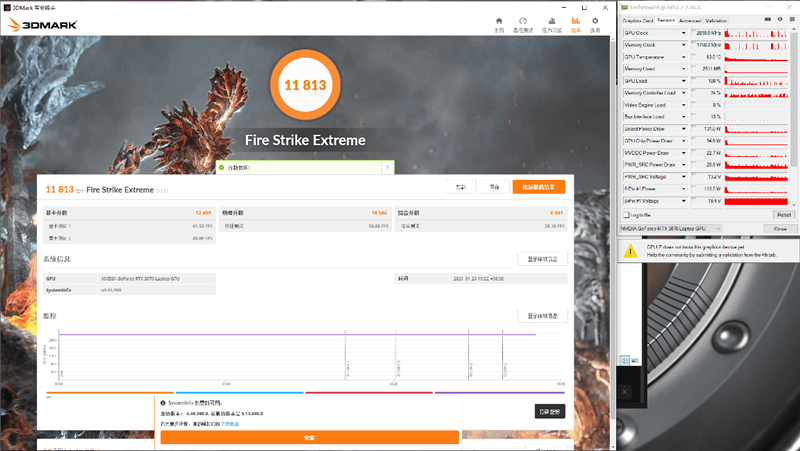This screenshot has height=451, width=800.
Task: Switch to GPU-Z Advanced tab
Action: (x=690, y=20)
